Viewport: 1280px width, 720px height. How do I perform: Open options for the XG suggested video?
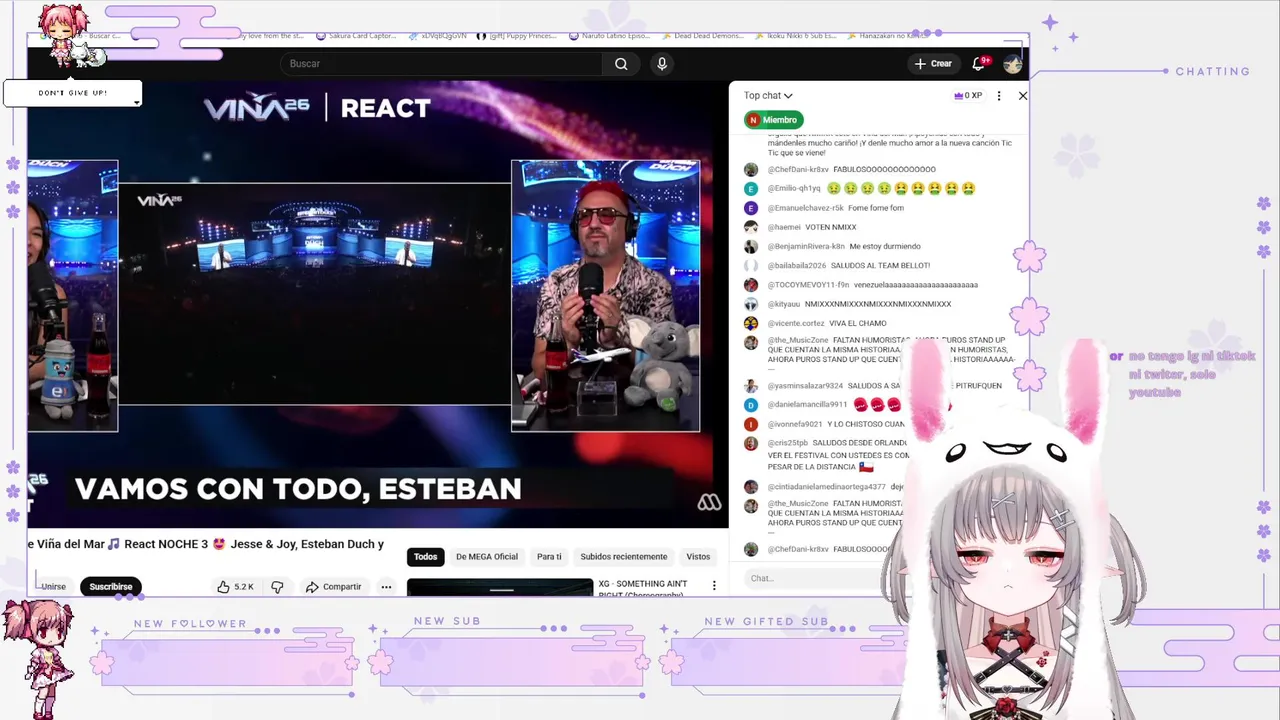point(714,586)
